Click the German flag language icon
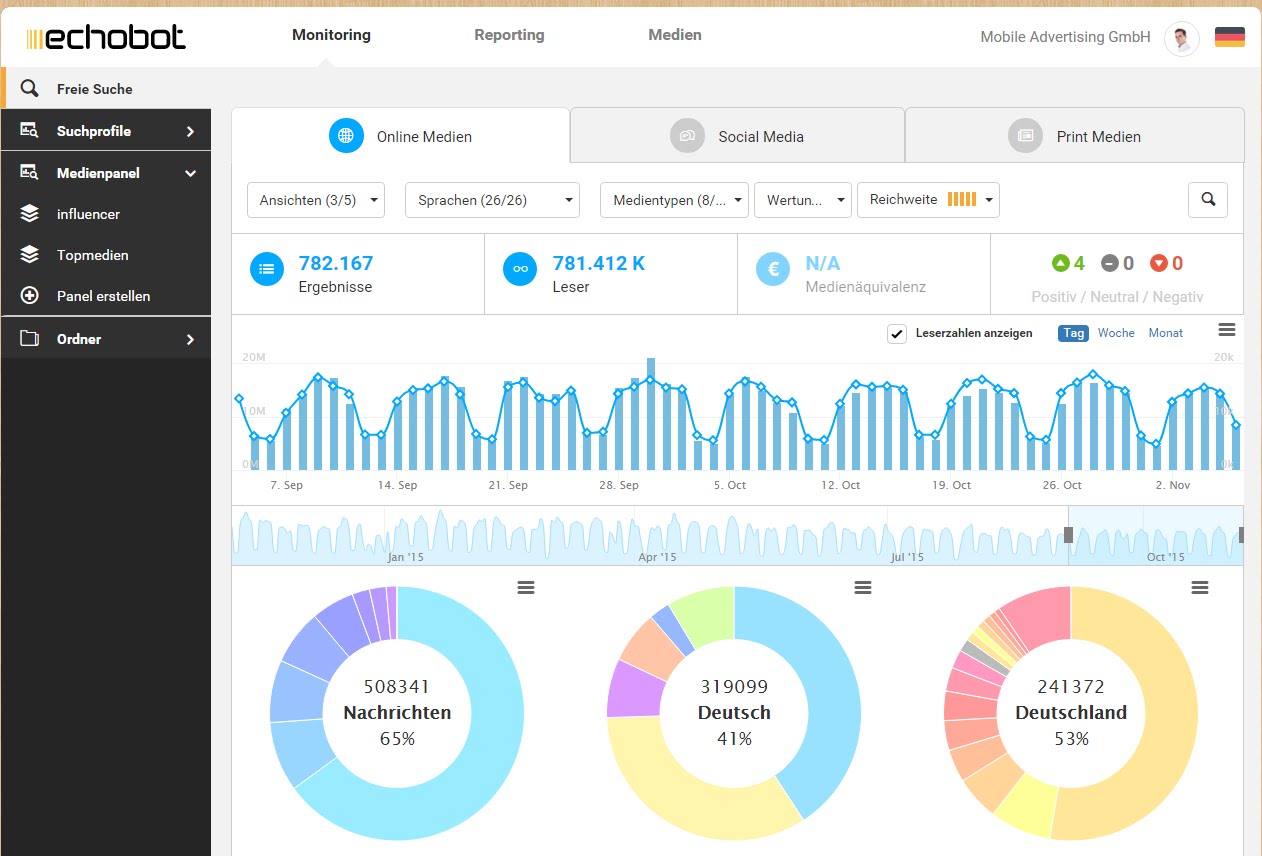Viewport: 1262px width, 856px height. click(x=1229, y=38)
